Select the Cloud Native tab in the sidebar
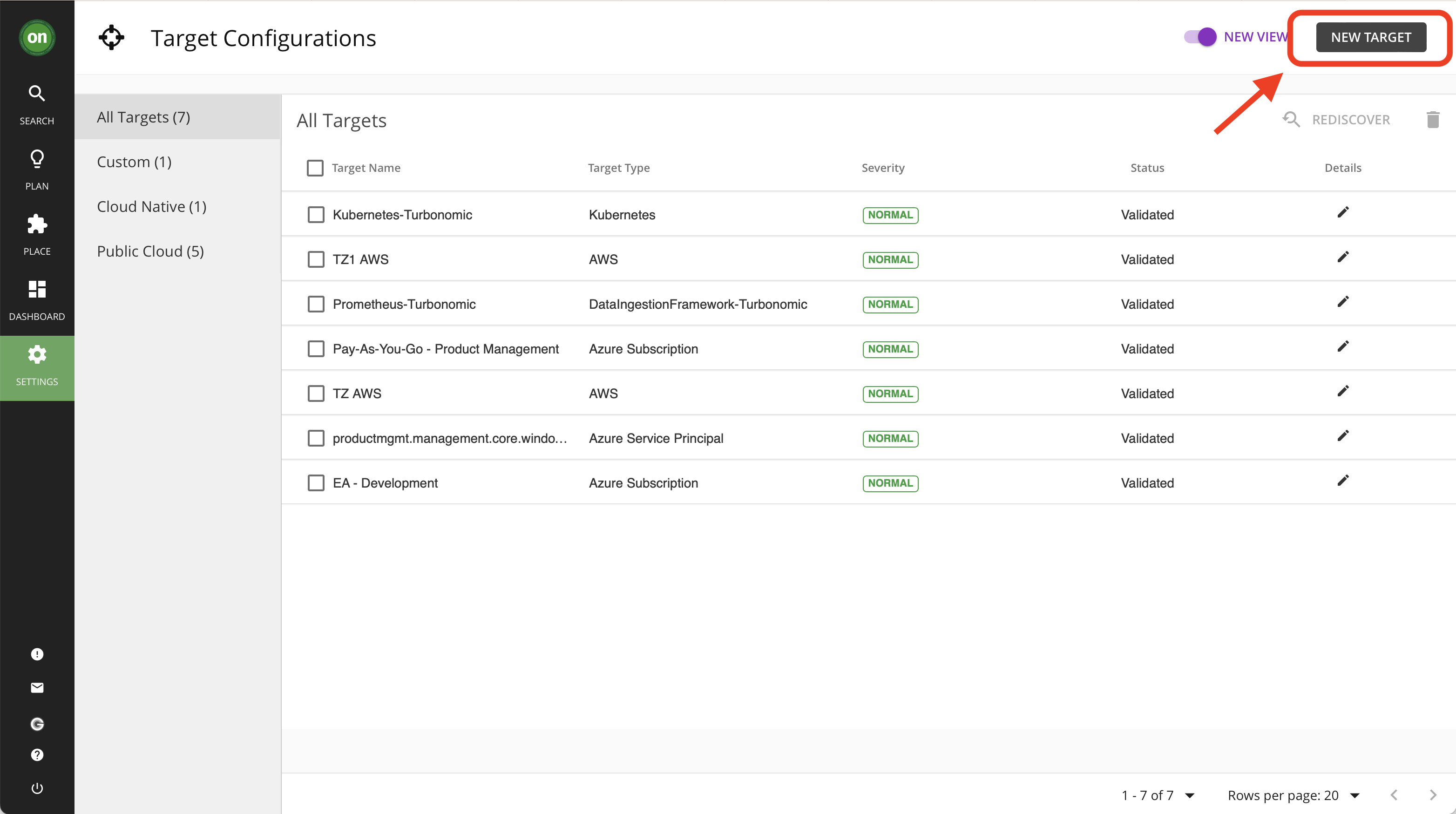 [151, 206]
